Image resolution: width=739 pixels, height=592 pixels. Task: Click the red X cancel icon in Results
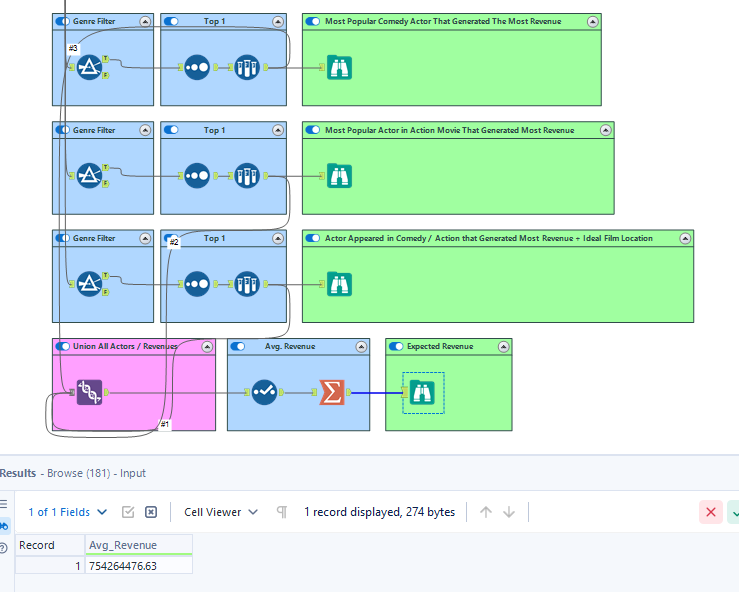[711, 512]
